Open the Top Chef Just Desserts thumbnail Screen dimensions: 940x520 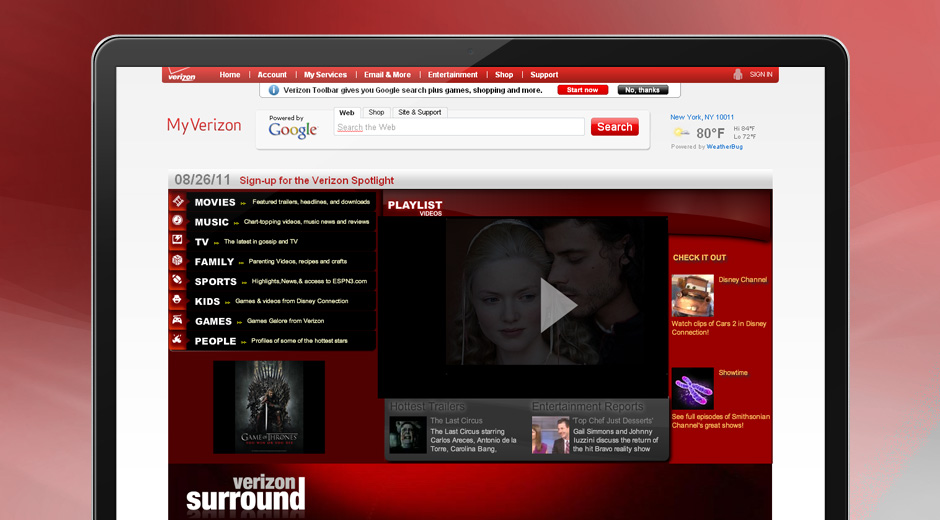[550, 435]
